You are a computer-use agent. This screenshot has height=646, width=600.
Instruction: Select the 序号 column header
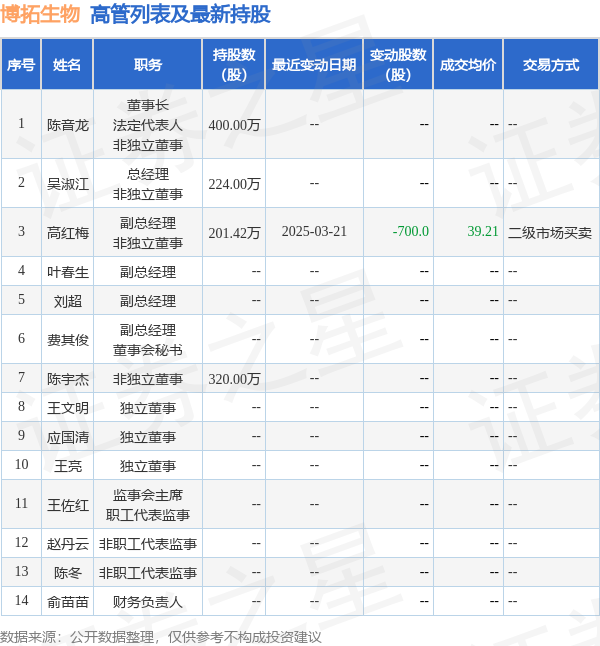pos(21,65)
